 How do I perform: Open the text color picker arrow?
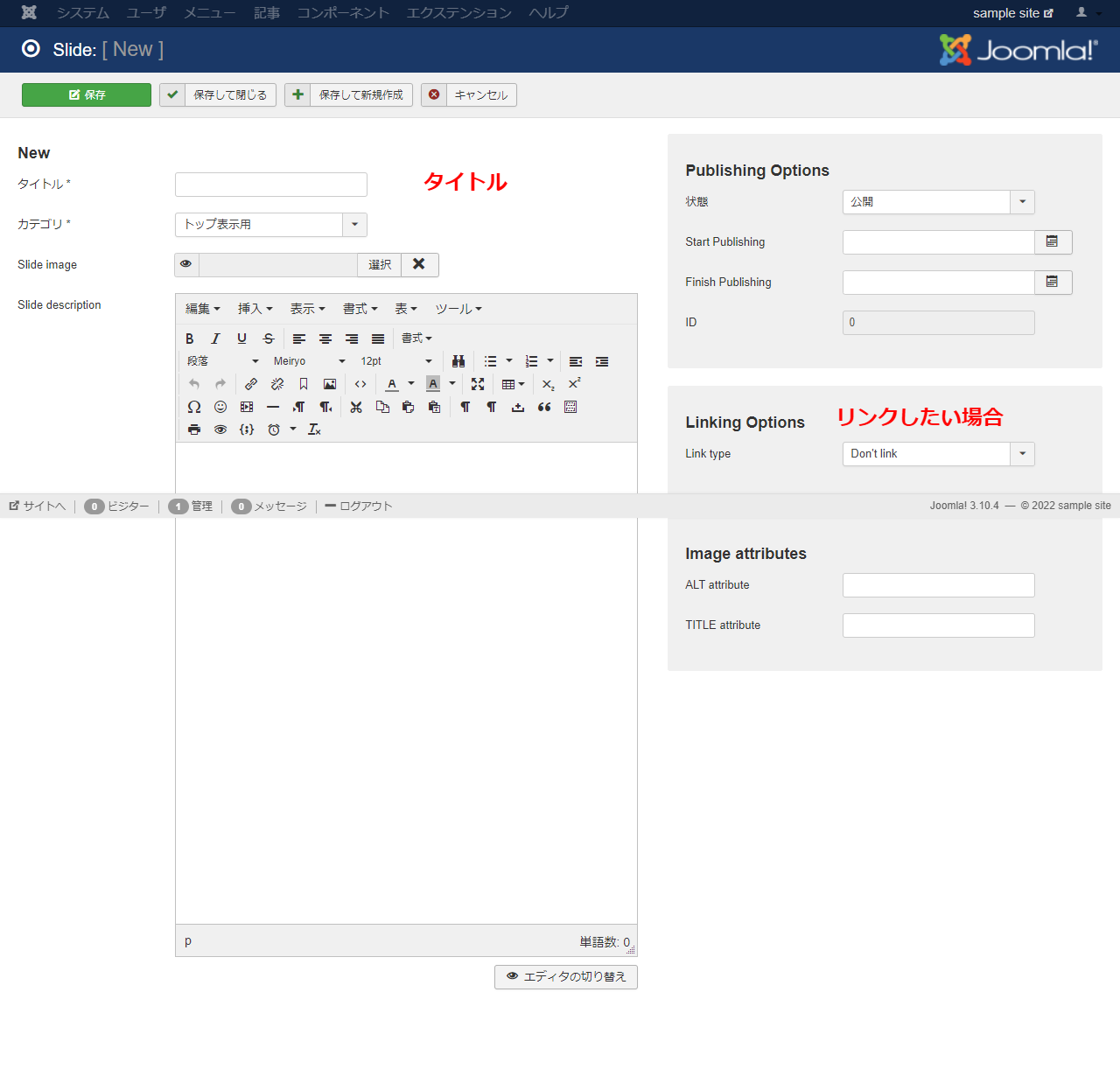click(411, 384)
